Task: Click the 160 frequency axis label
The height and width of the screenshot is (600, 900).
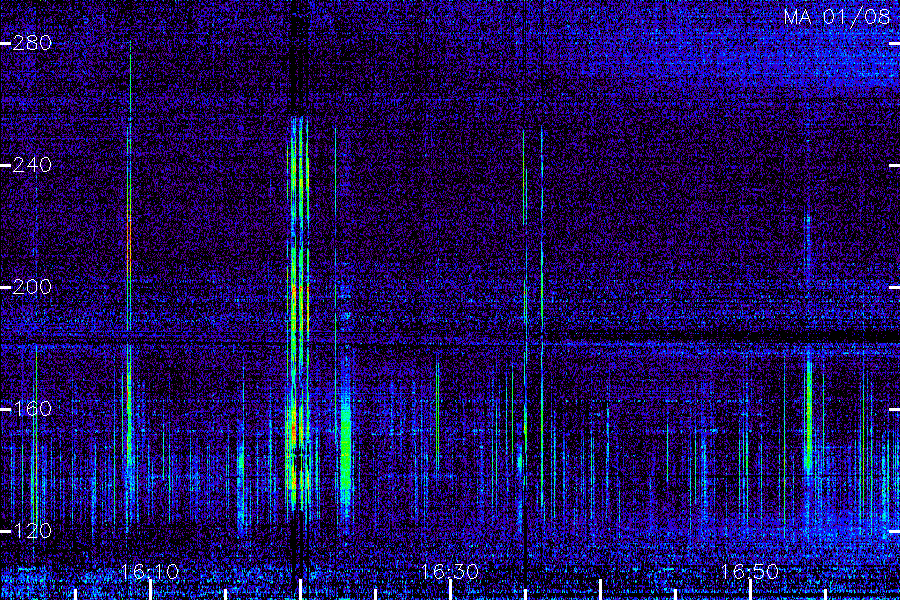Action: [x=32, y=409]
